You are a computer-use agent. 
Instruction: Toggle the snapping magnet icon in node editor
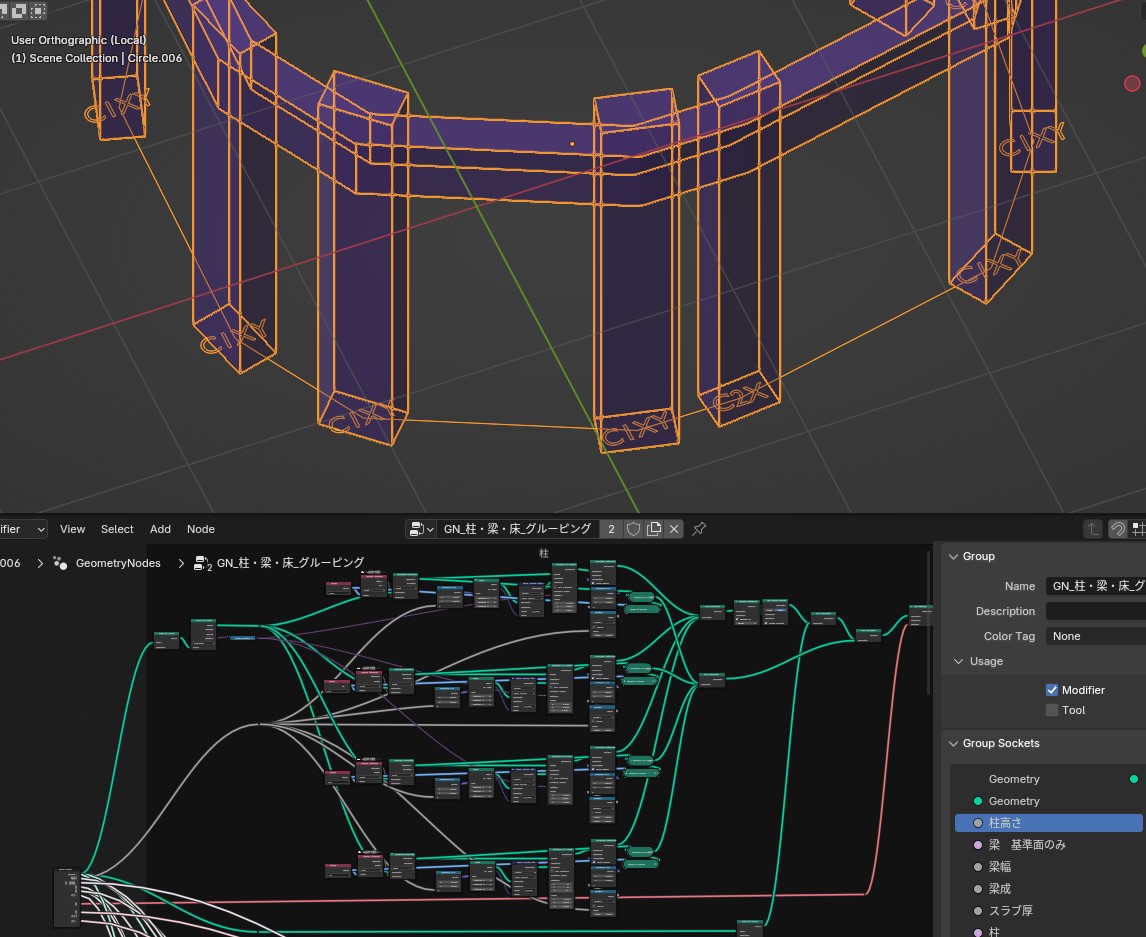point(1118,529)
